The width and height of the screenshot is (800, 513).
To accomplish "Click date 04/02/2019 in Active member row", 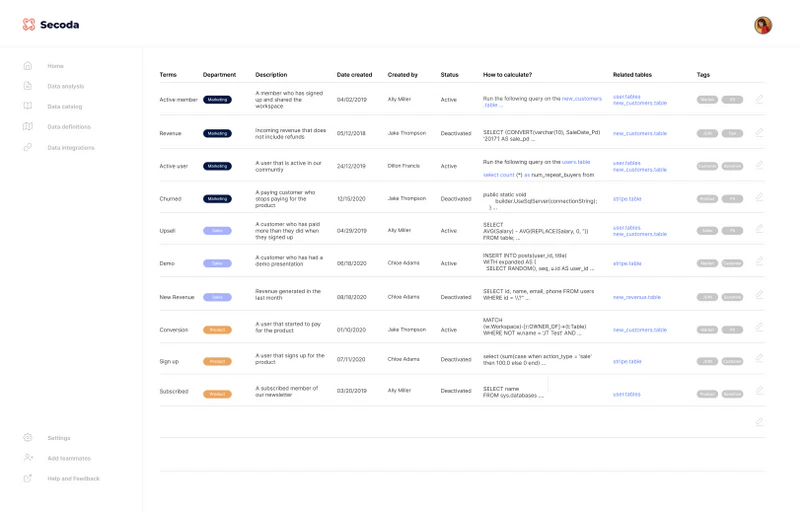I will coord(352,100).
